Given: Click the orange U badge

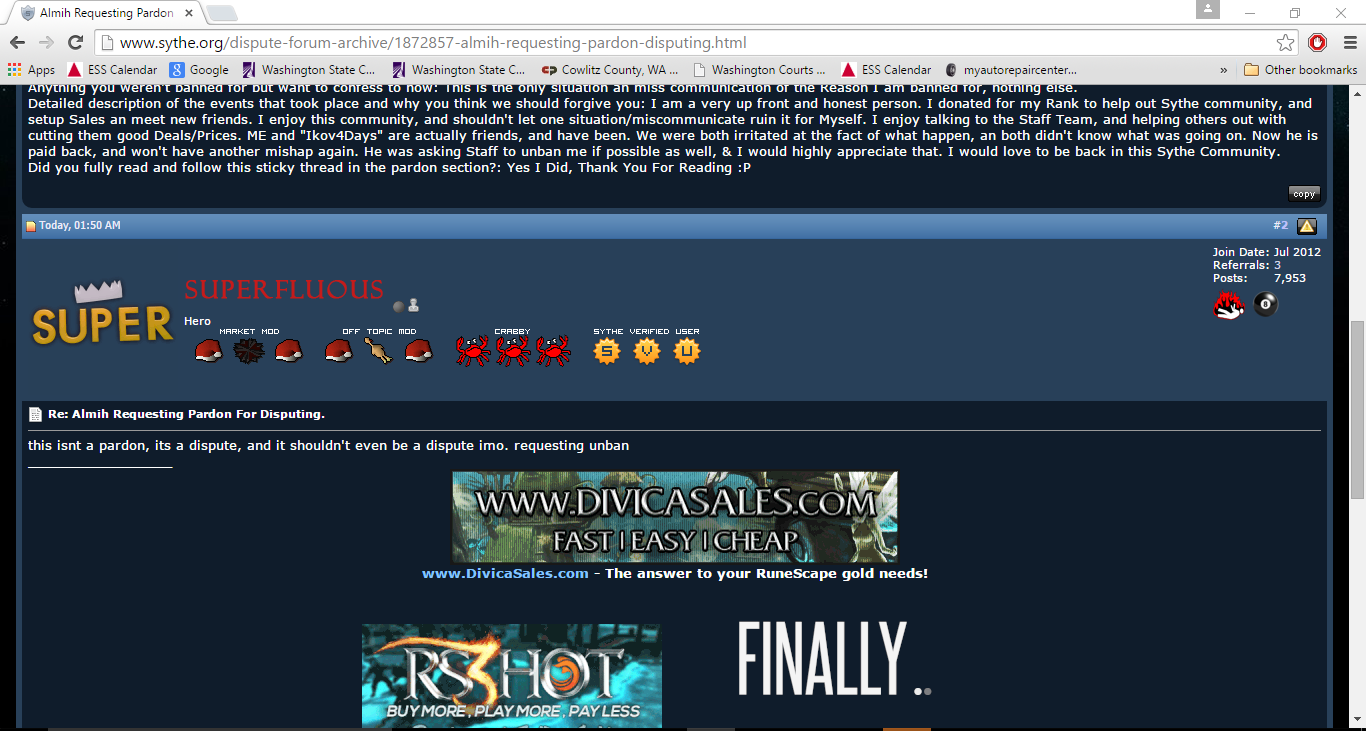Looking at the screenshot, I should pos(686,351).
